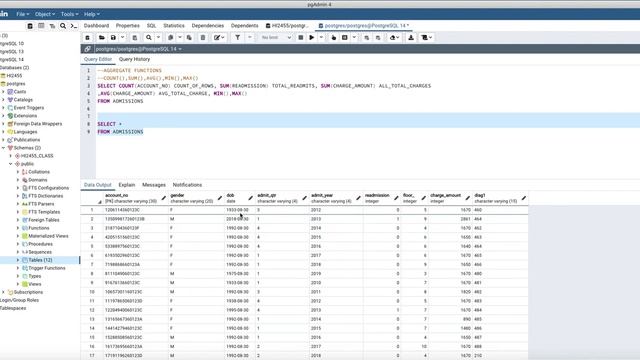This screenshot has height=360, width=640.
Task: Open the copy options dropdown arrow
Action: coord(180,38)
